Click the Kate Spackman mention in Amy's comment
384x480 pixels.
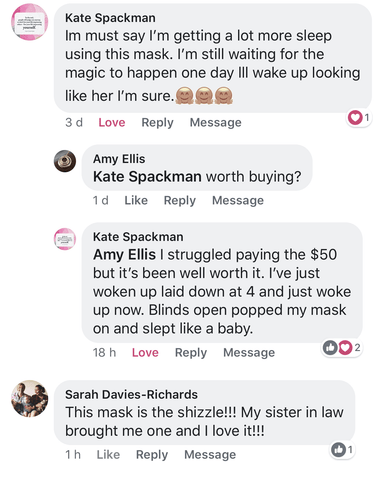(147, 177)
